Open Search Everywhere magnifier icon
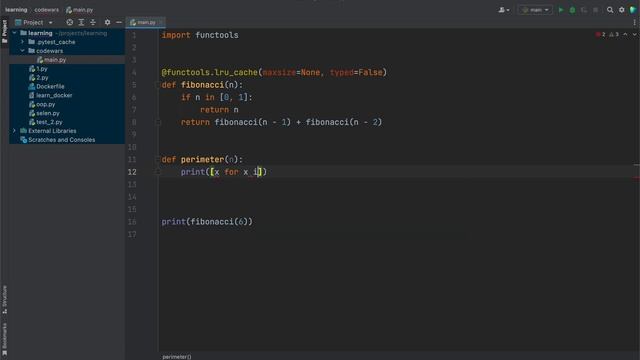 [610, 10]
